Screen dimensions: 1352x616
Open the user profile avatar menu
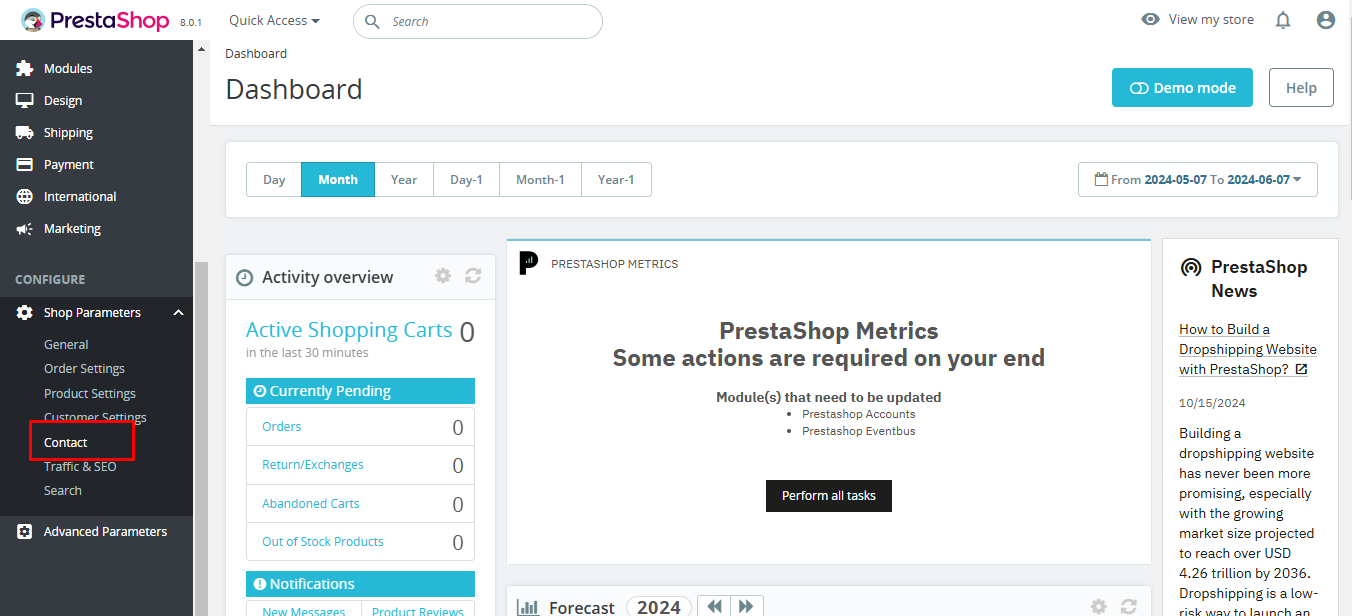pos(1326,20)
